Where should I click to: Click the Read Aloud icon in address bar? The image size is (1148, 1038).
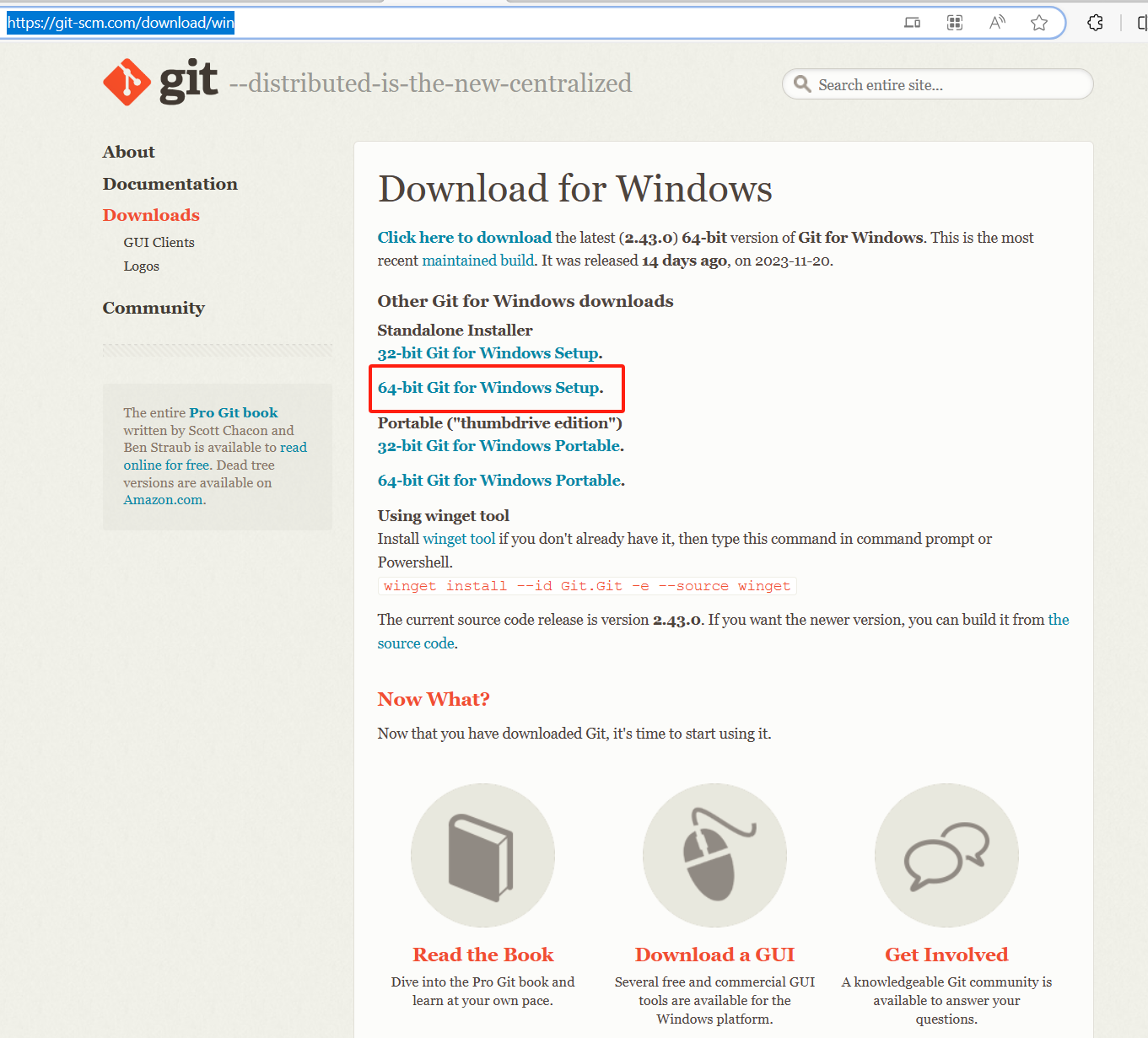[997, 23]
